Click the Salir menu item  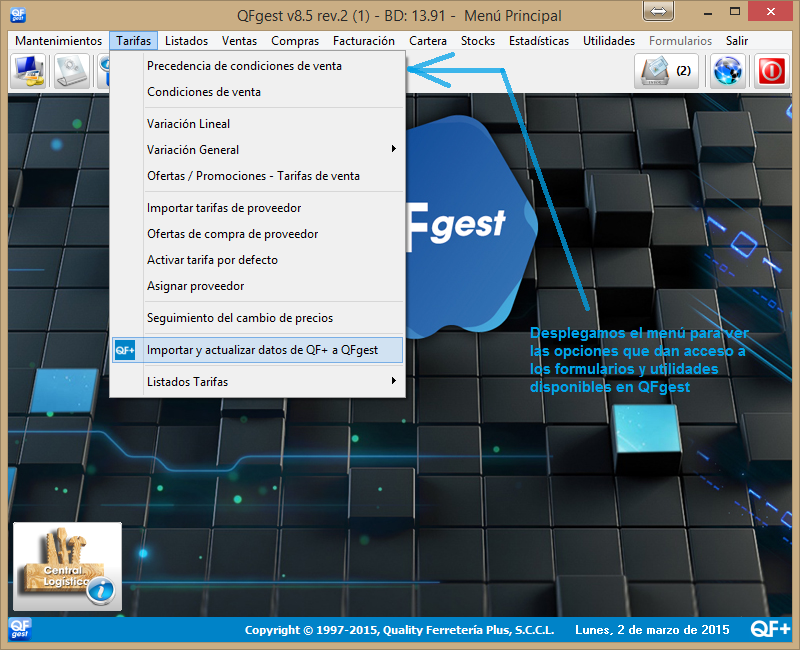(737, 41)
